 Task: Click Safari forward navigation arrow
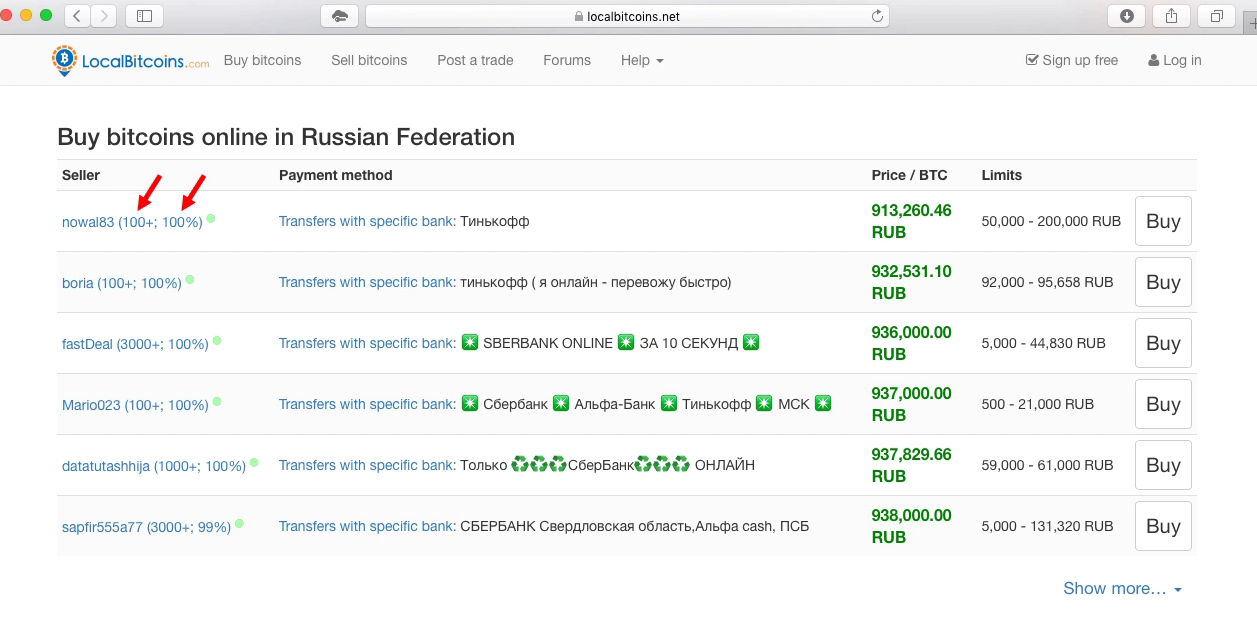pos(104,15)
